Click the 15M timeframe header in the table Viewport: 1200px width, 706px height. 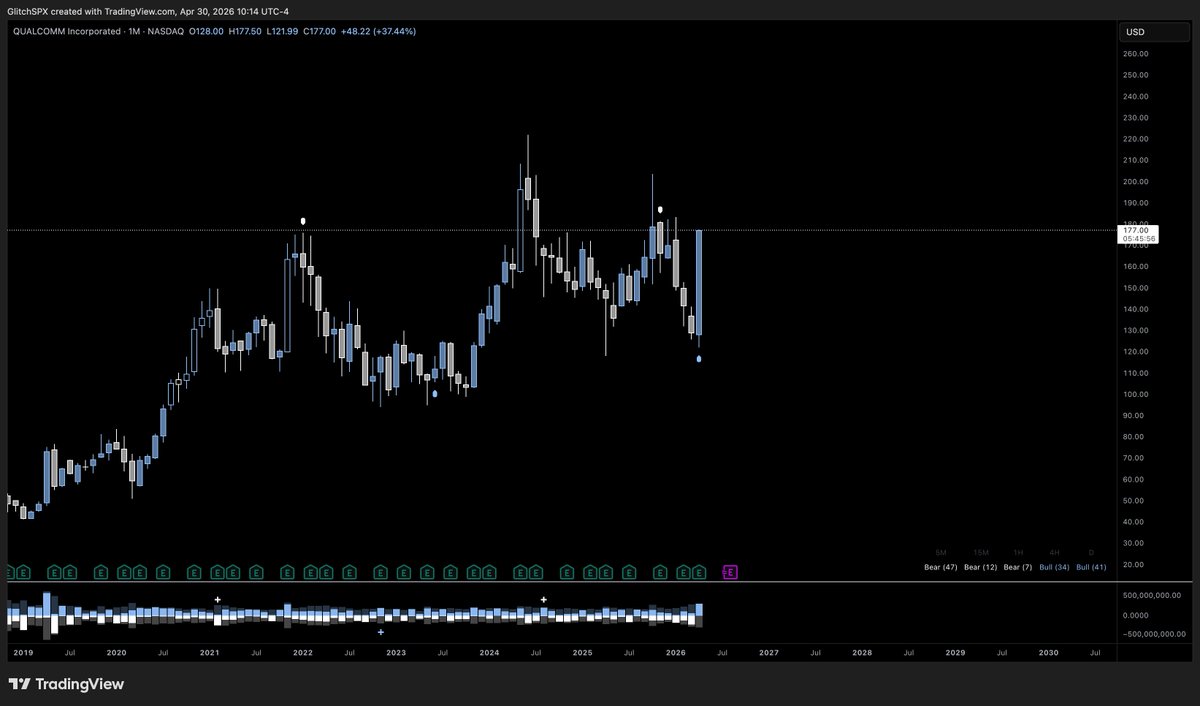click(980, 552)
